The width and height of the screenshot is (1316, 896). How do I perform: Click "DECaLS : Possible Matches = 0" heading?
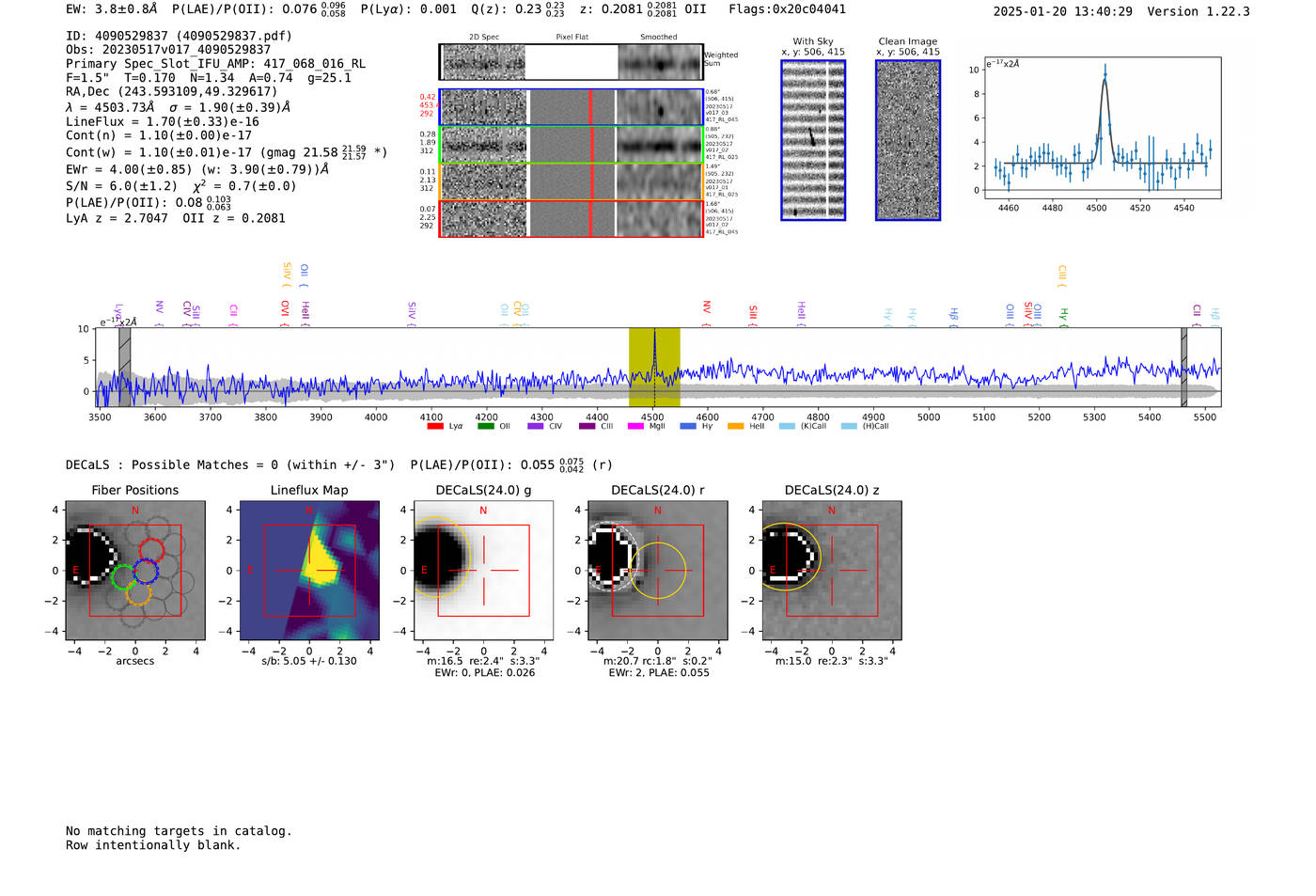click(x=172, y=465)
